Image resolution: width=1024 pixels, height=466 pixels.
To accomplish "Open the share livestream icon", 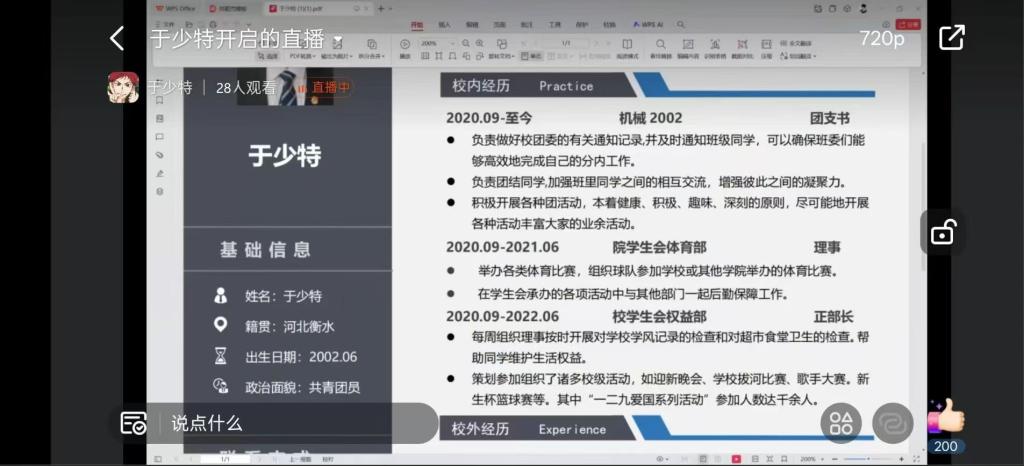I will [951, 38].
